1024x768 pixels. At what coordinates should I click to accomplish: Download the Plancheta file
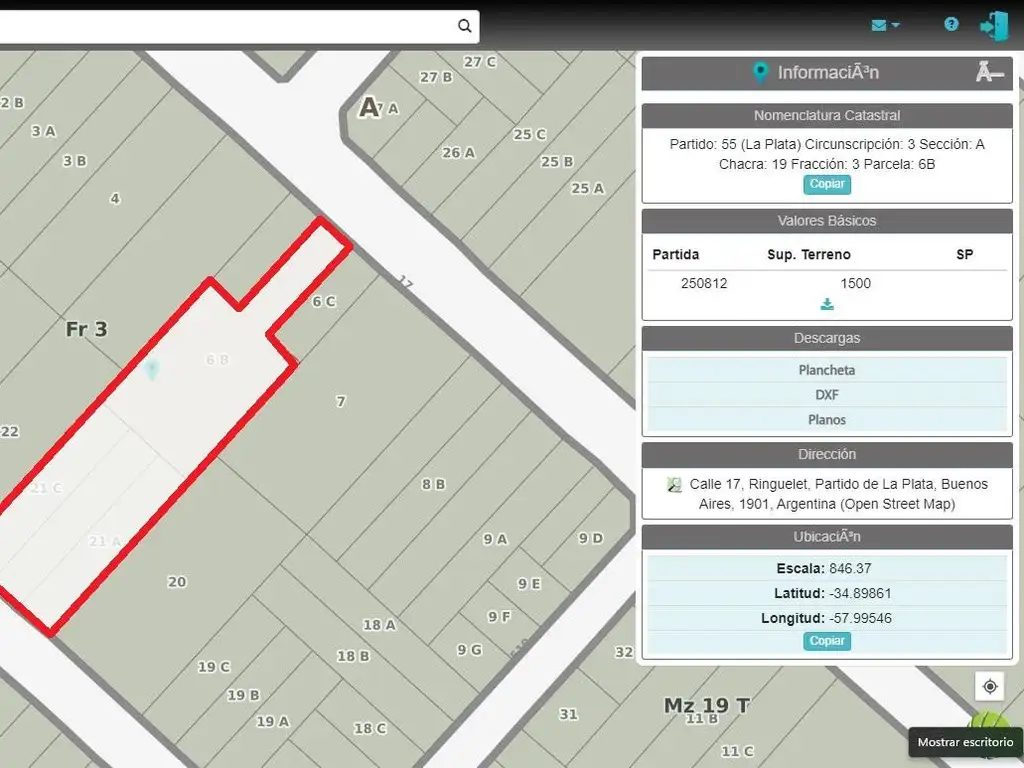click(x=827, y=370)
